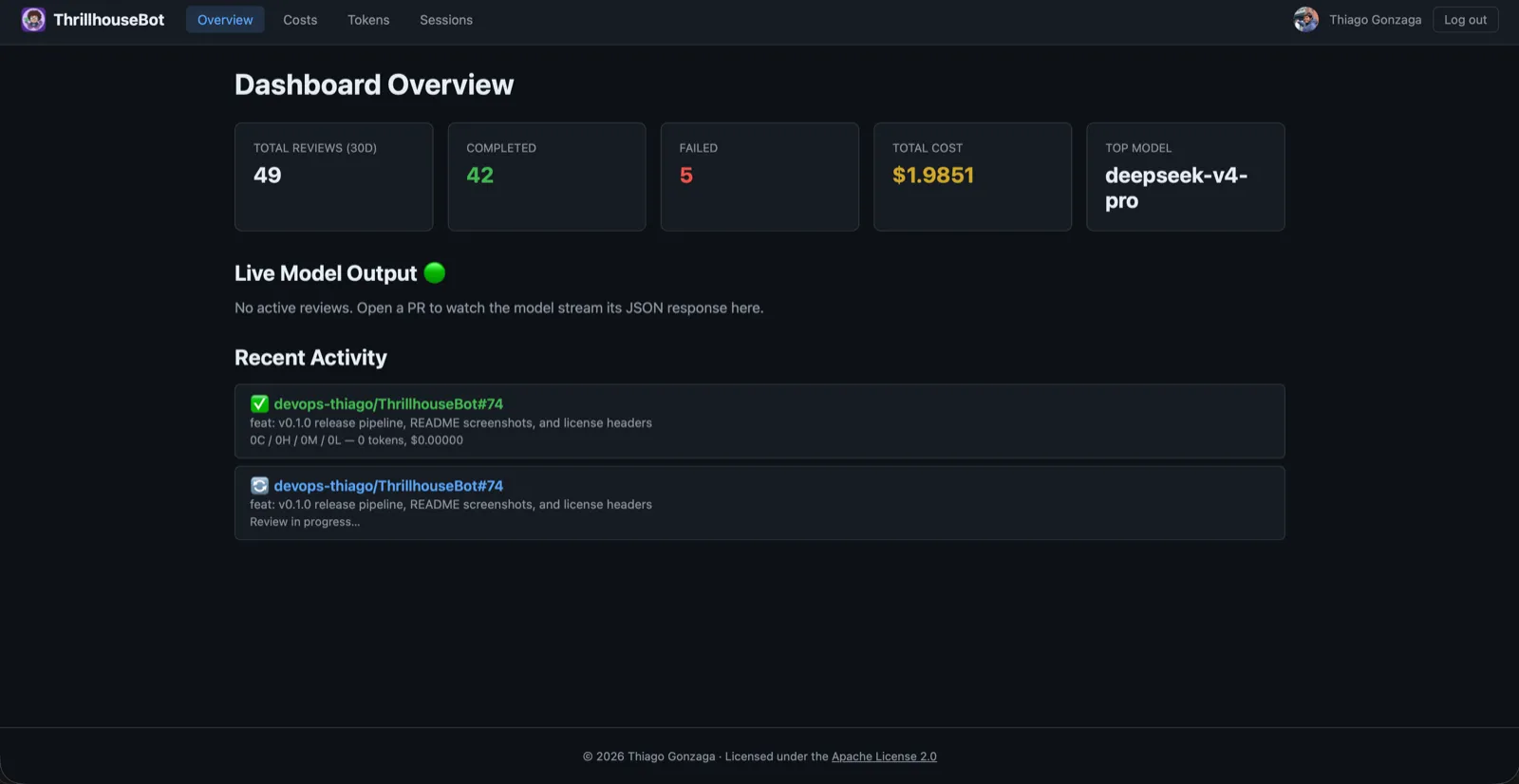1519x784 pixels.
Task: Open the Apache License 2.0 link
Action: 884,756
